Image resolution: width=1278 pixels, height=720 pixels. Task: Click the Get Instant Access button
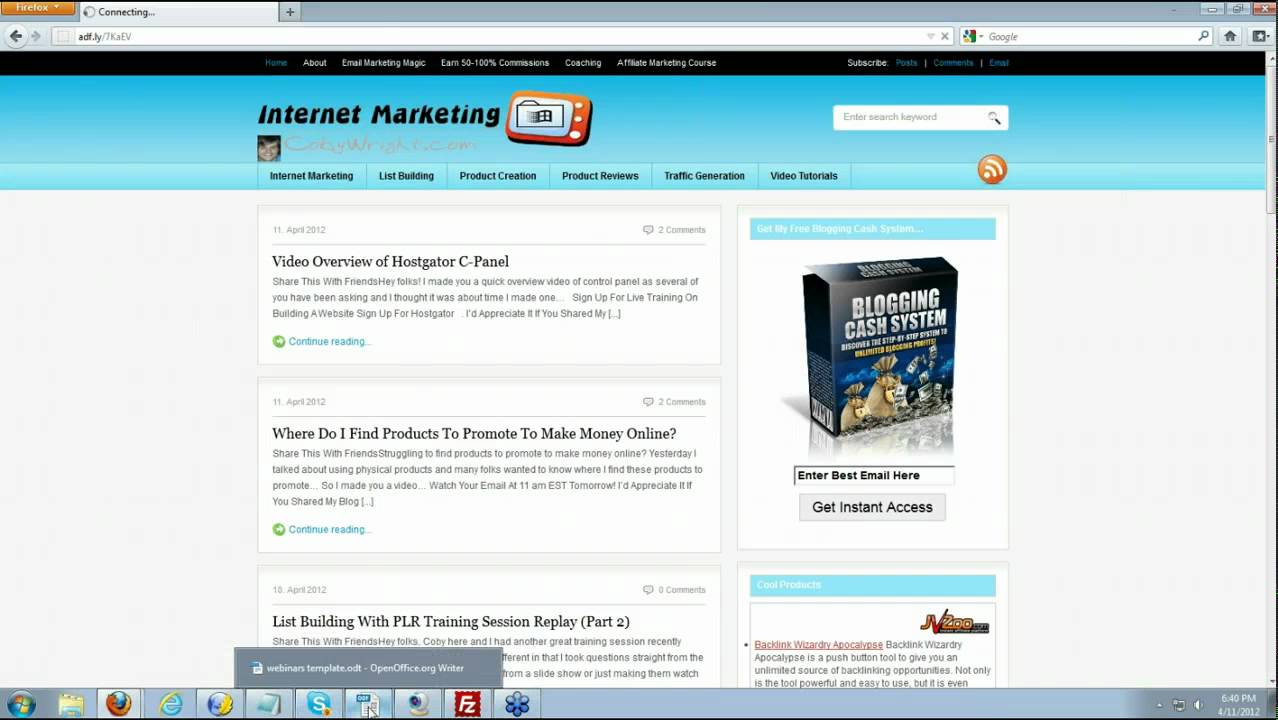pyautogui.click(x=872, y=507)
